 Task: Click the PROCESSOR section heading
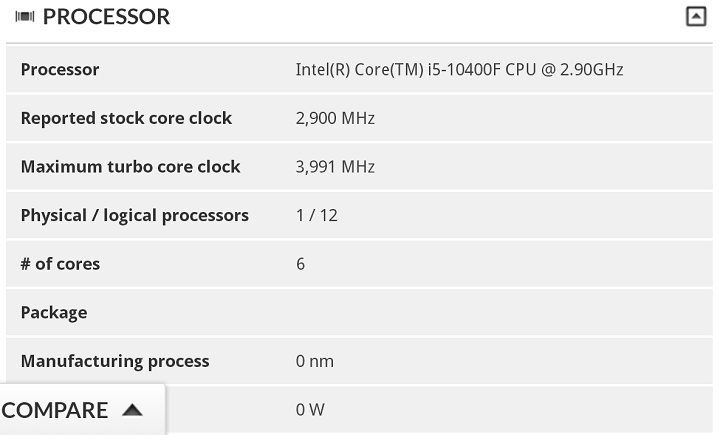point(106,17)
